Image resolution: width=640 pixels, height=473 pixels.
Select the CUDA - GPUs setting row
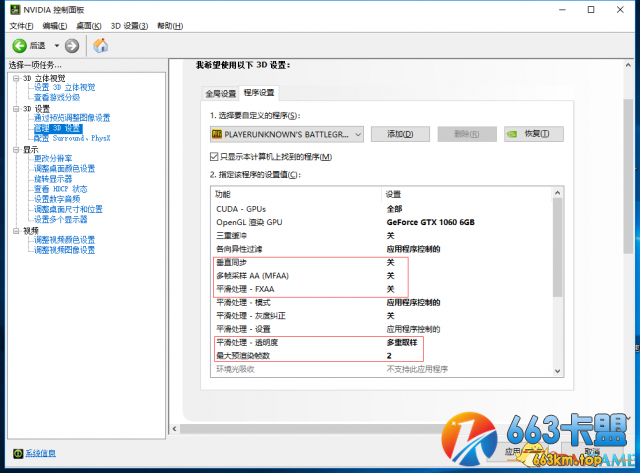(x=382, y=209)
